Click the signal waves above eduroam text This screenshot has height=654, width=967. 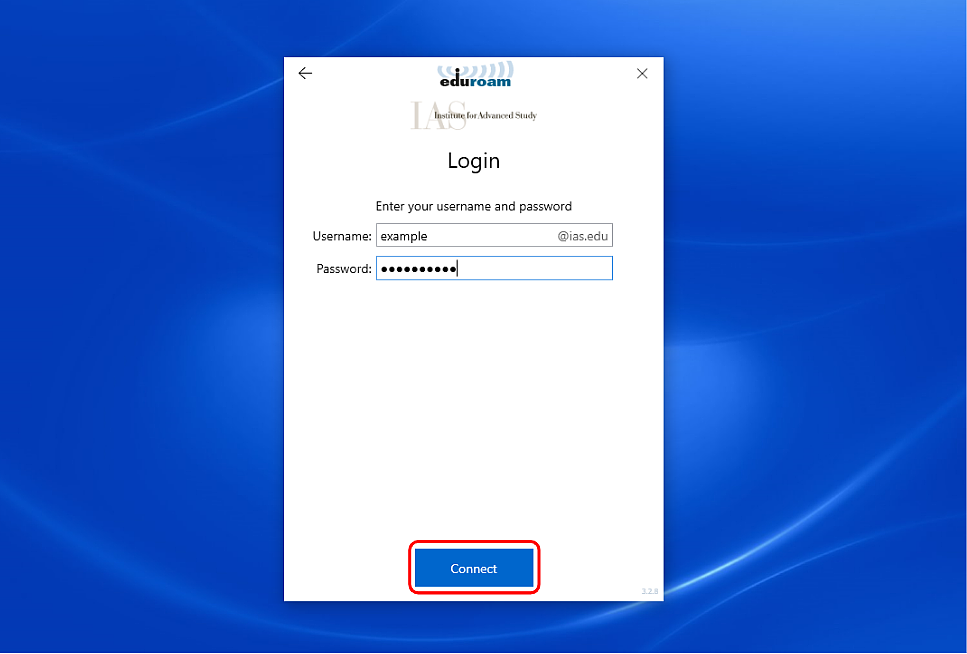click(488, 68)
